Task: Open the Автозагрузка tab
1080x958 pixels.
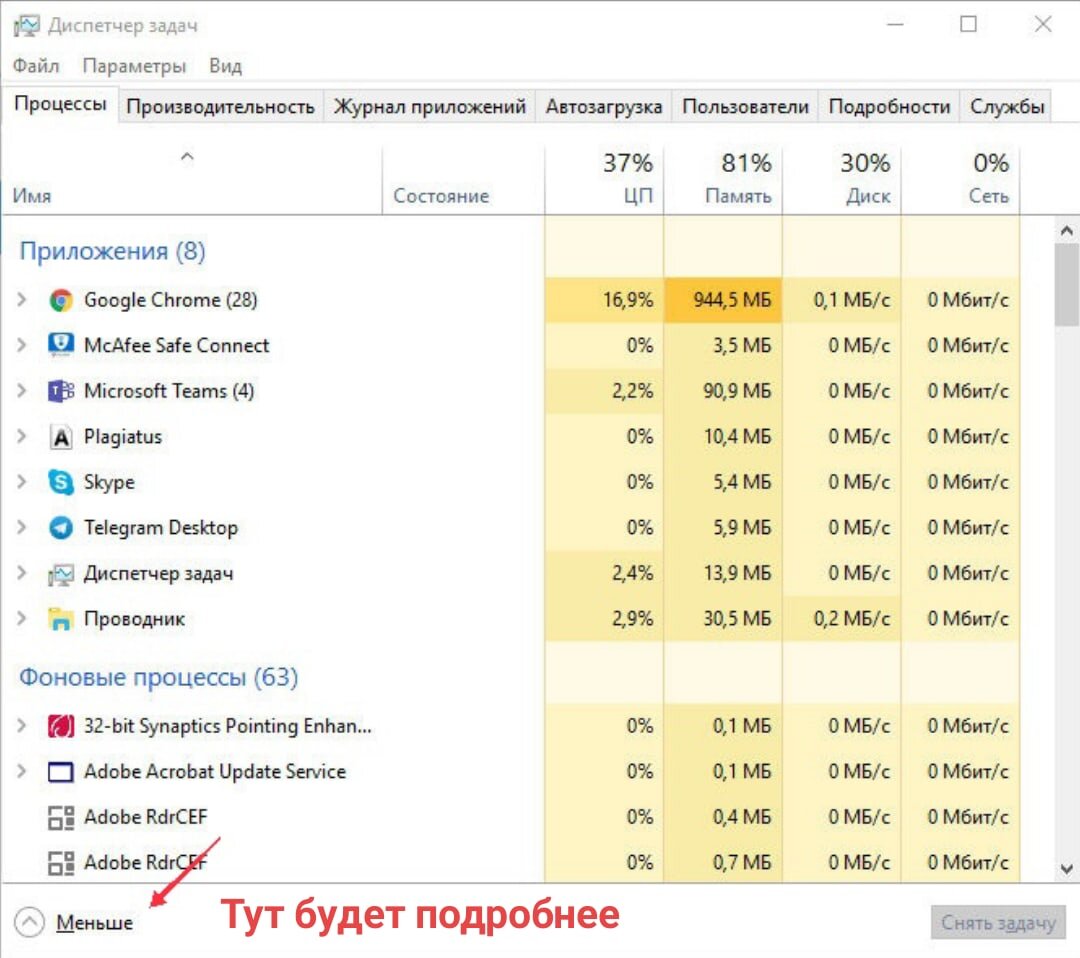Action: point(604,107)
